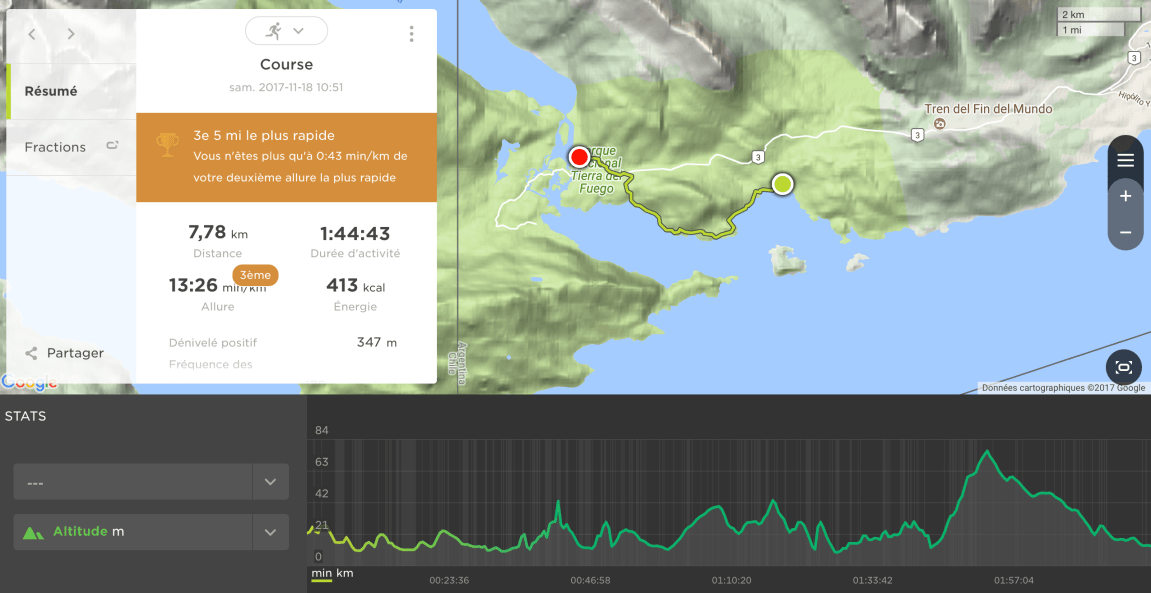Image resolution: width=1151 pixels, height=593 pixels.
Task: Click the recenter map view button
Action: [x=1123, y=367]
